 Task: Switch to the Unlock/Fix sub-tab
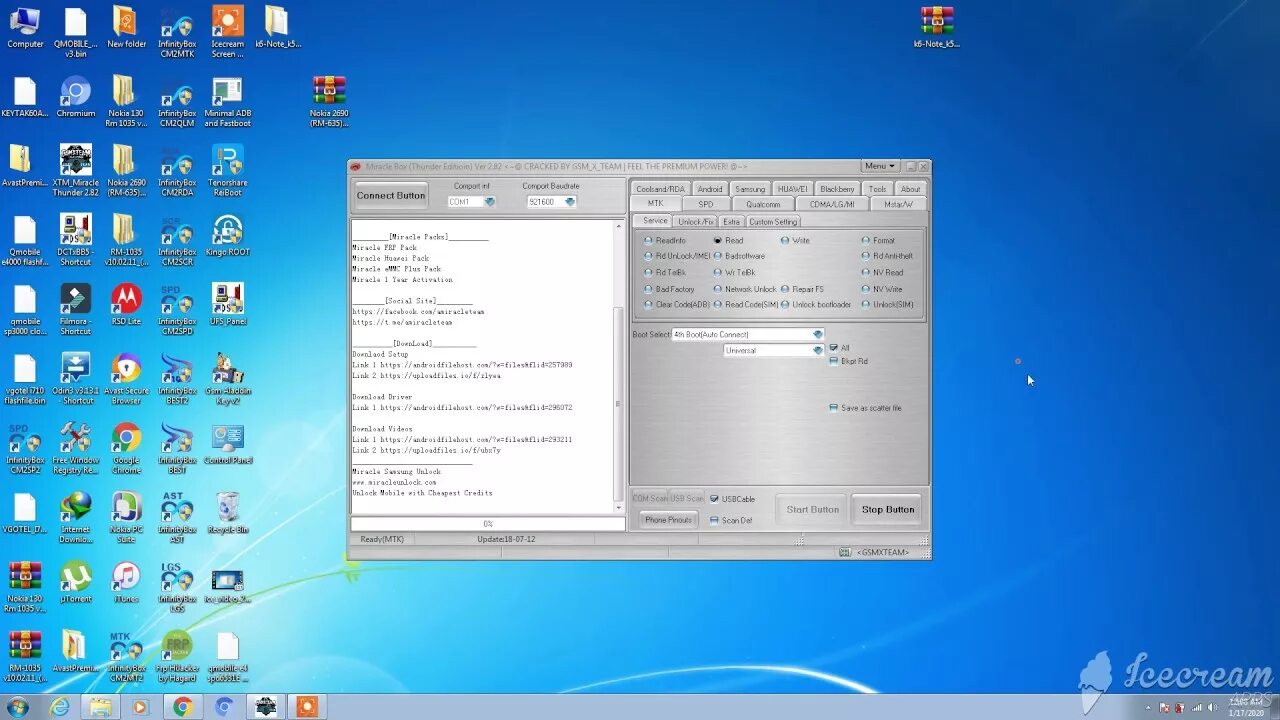tap(695, 222)
